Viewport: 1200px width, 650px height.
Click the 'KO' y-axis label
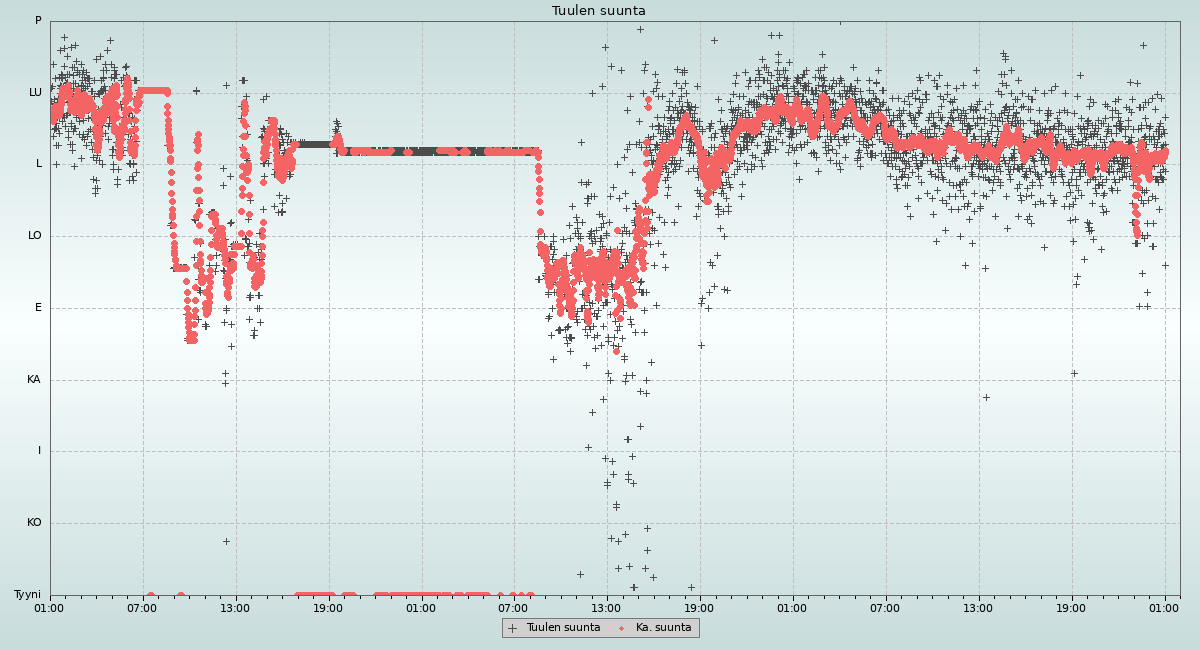pos(34,523)
